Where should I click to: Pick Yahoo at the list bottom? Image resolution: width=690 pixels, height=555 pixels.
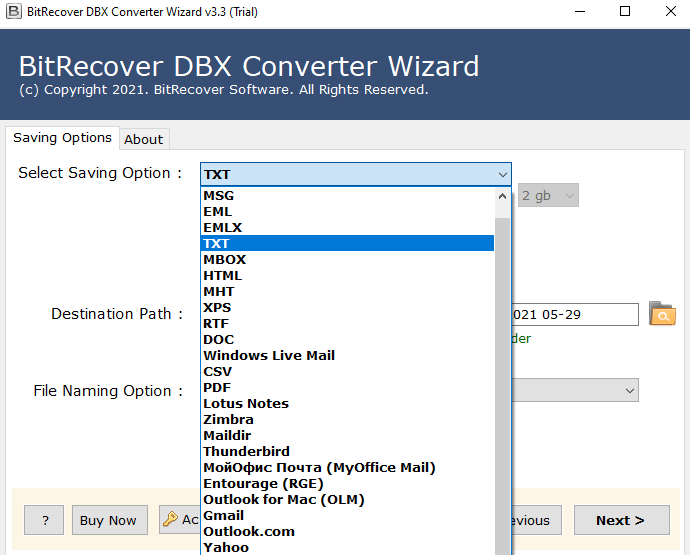click(347, 547)
